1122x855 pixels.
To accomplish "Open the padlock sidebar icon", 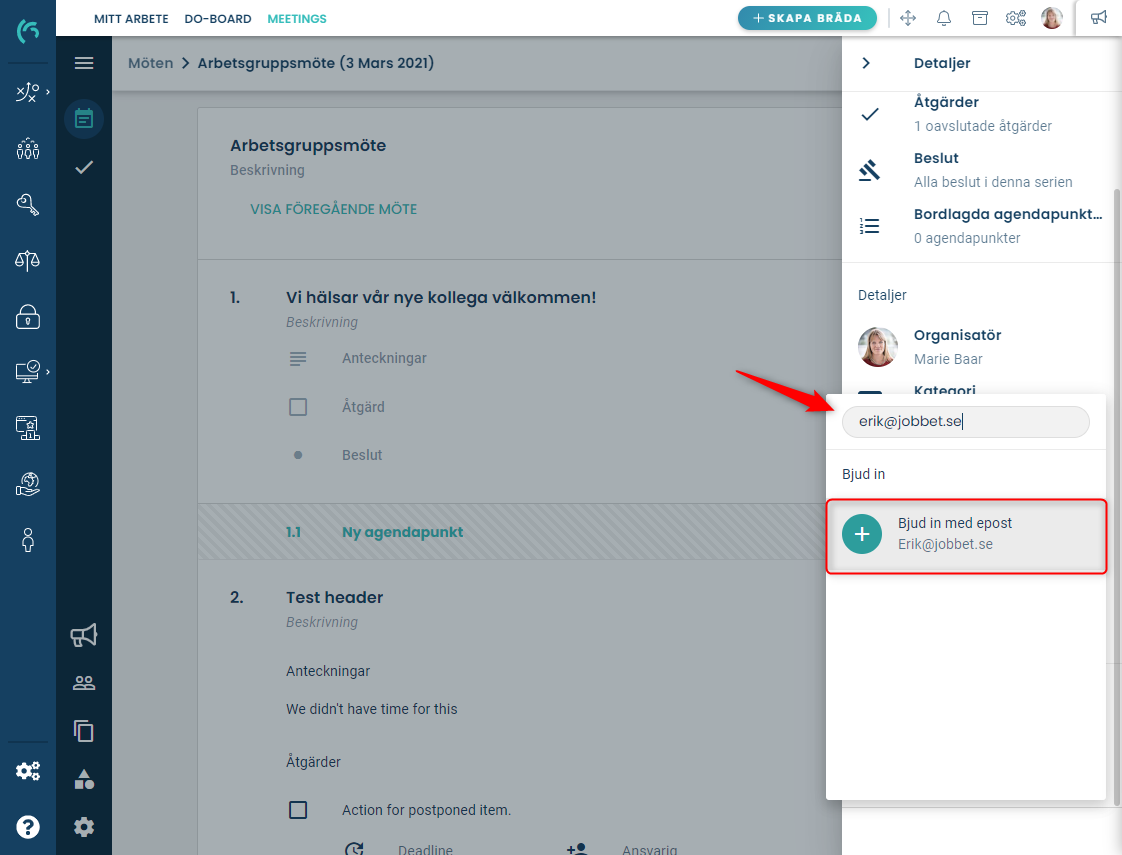I will (x=28, y=316).
